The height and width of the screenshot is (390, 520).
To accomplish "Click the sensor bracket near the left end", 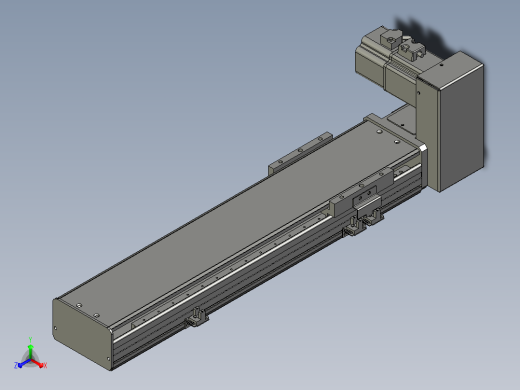I will (x=197, y=317).
